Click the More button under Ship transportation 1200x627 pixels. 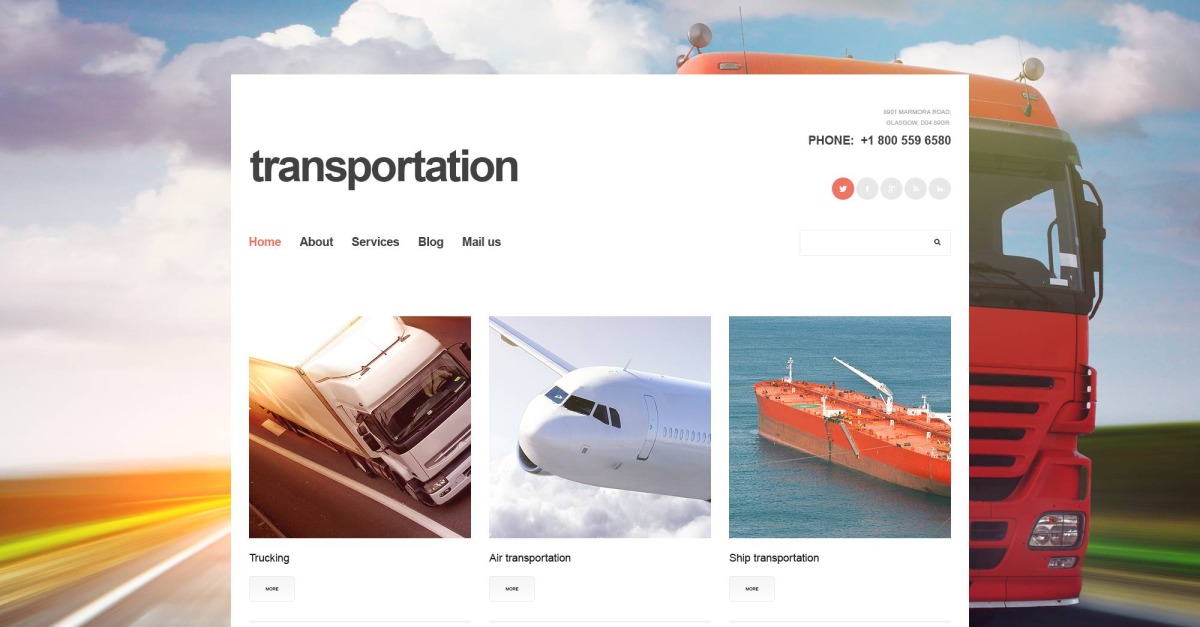[x=752, y=589]
